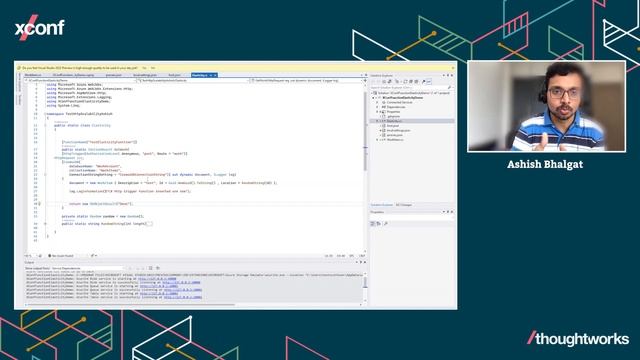Image resolution: width=640 pixels, height=360 pixels.
Task: Click the Property Pages icon in Properties panel
Action: click(386, 224)
